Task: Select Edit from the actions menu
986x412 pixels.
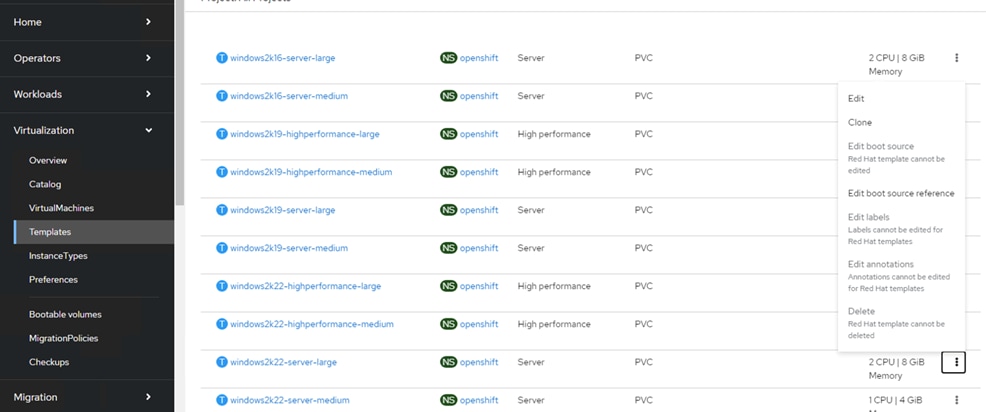Action: pos(856,99)
